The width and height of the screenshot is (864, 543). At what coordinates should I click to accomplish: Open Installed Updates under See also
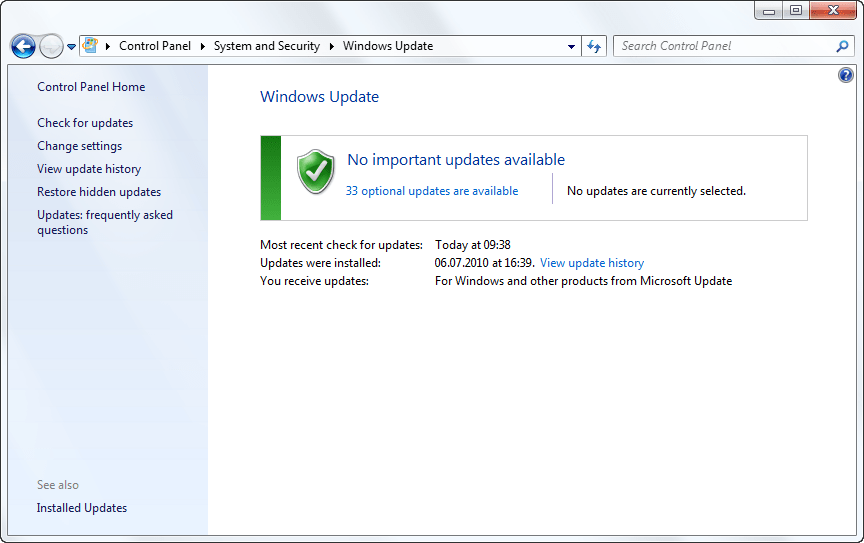pyautogui.click(x=82, y=508)
